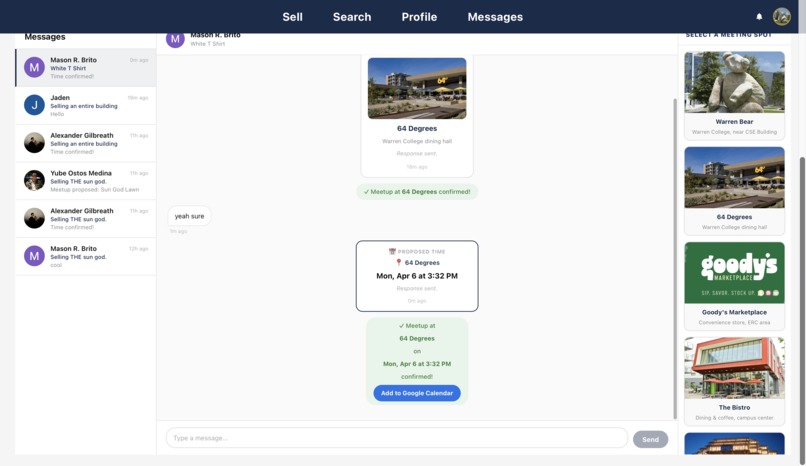Screen dimensions: 806x466
Task: Click the Proposed Time card for Apr 6
Action: coord(417,276)
